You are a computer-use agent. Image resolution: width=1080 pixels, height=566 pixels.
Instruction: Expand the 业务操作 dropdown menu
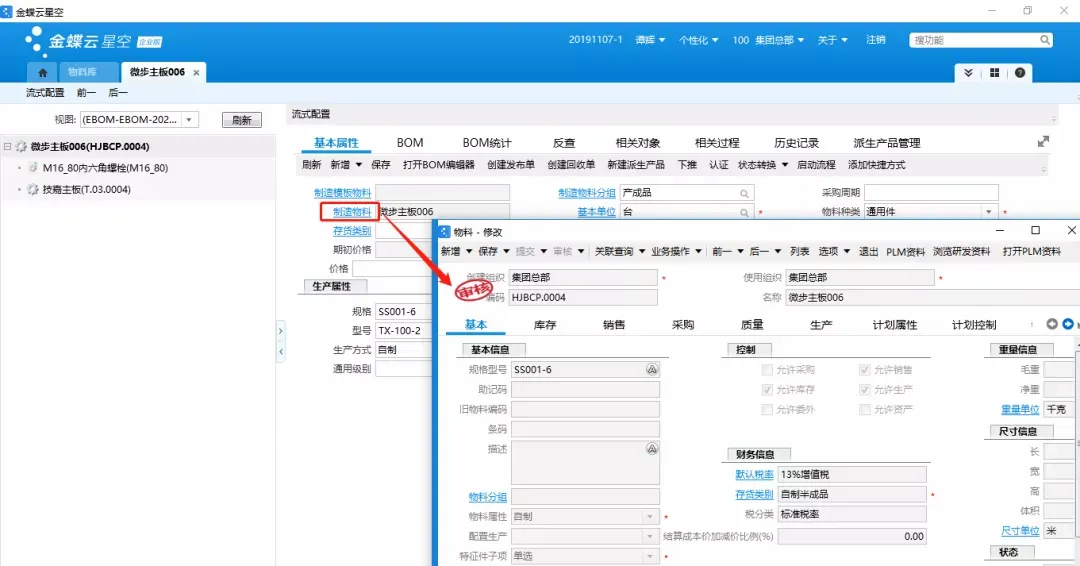698,252
